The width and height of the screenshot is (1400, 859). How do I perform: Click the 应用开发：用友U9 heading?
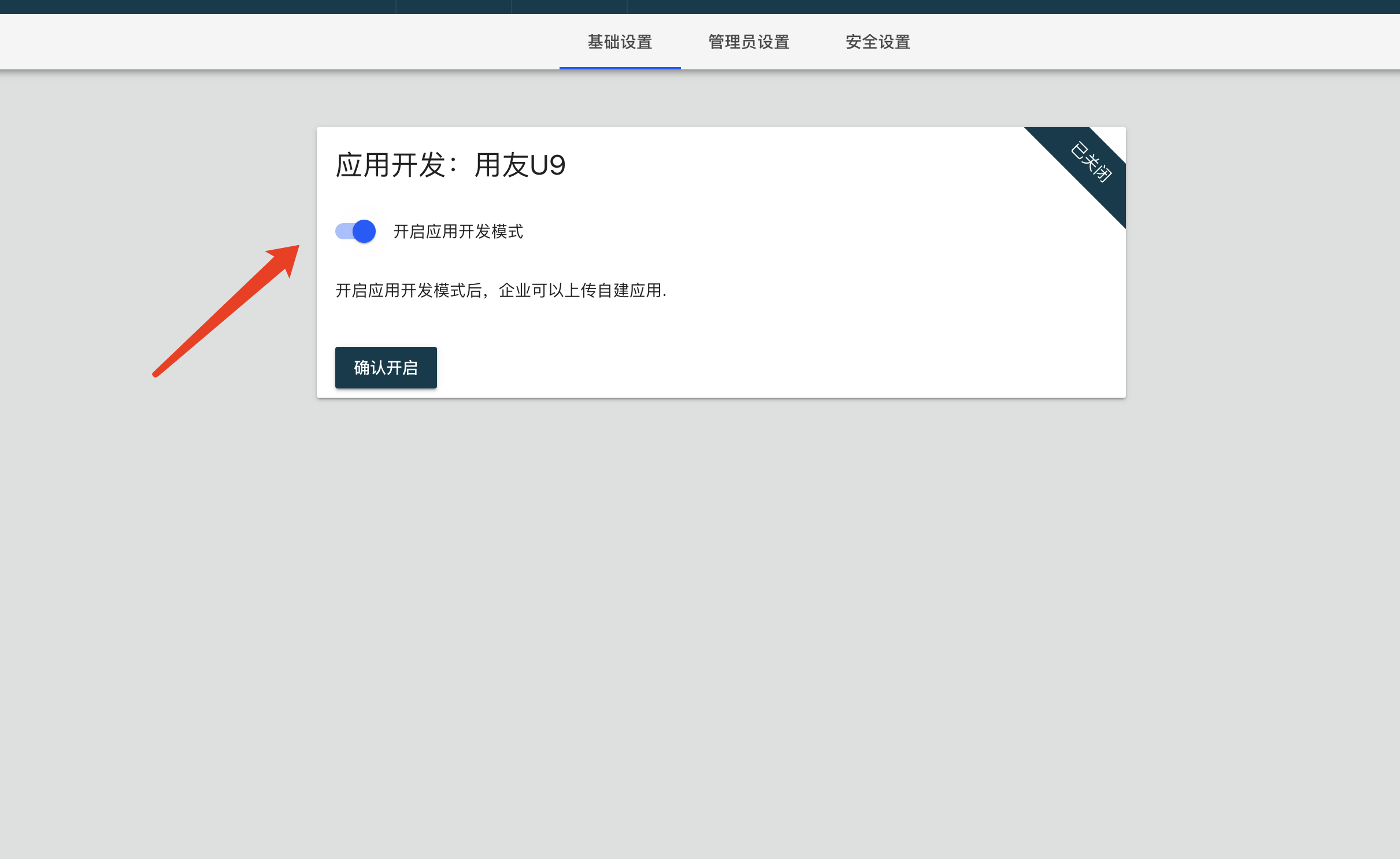click(450, 165)
